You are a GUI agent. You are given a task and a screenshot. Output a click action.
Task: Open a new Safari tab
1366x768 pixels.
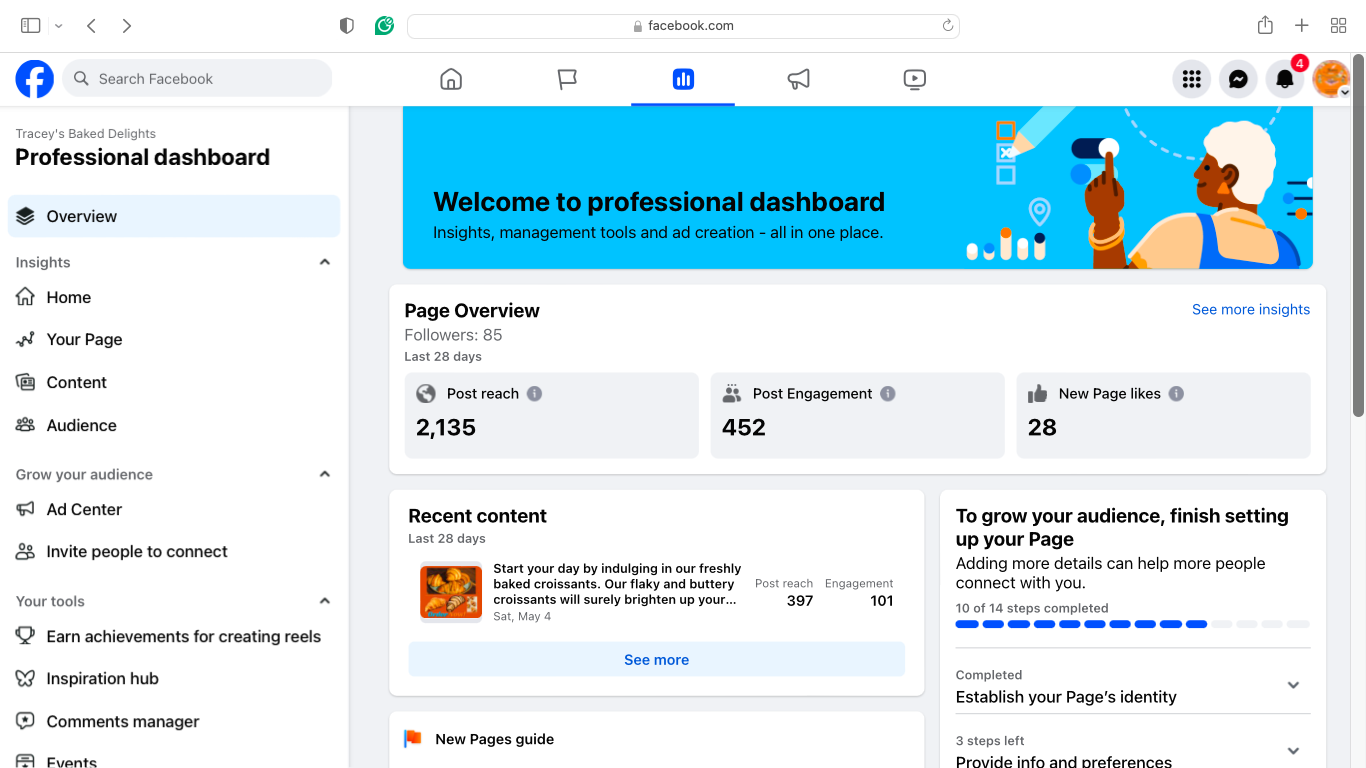(x=1301, y=26)
